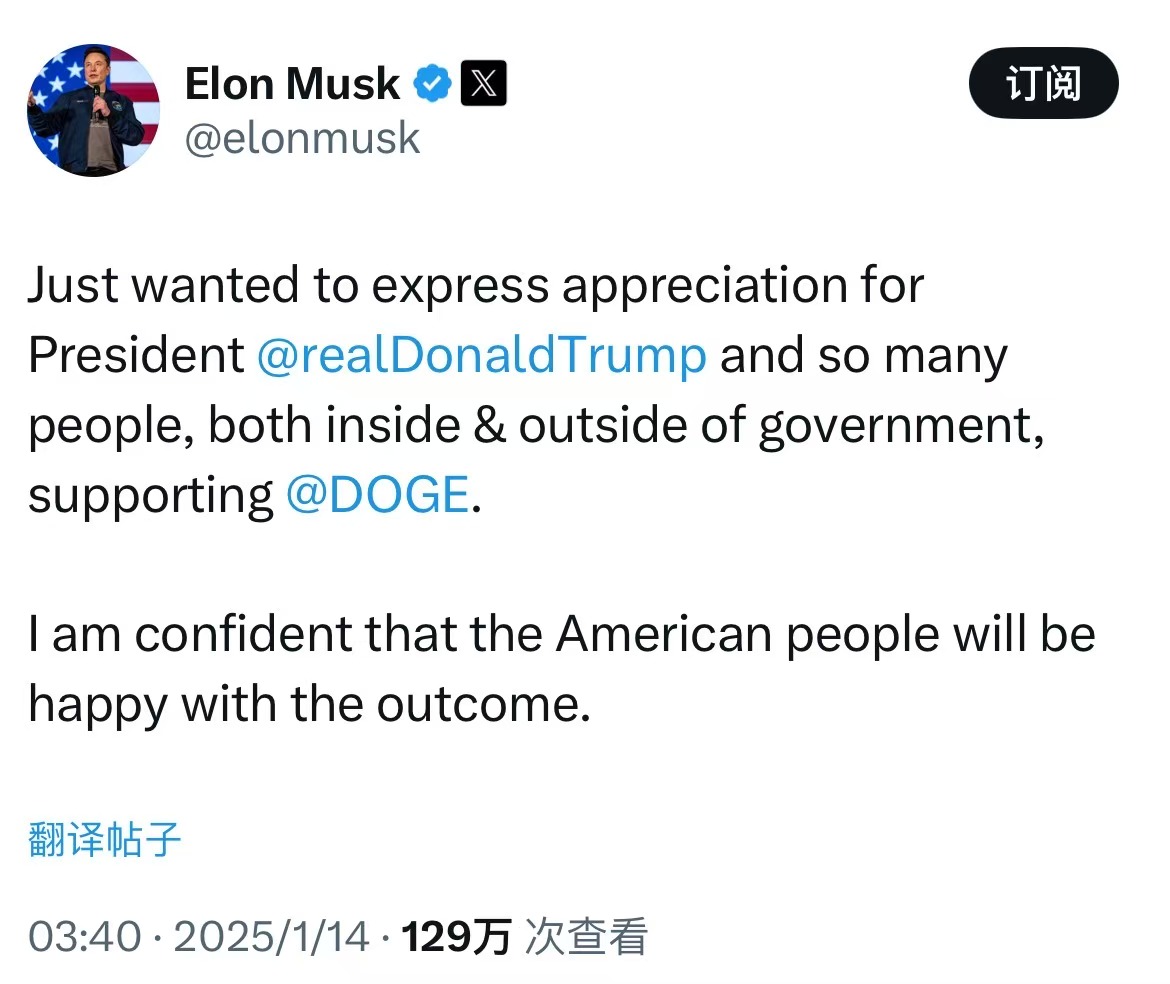Open the @DOGE mention link

(377, 495)
